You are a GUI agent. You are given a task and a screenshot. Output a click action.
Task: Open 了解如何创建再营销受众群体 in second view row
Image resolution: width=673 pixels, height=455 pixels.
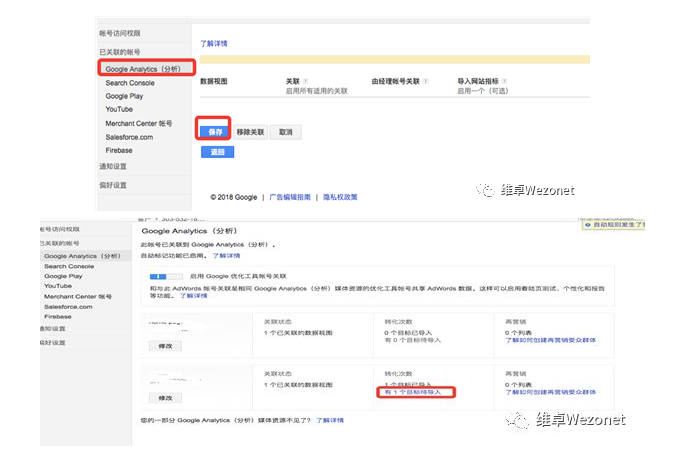(551, 392)
